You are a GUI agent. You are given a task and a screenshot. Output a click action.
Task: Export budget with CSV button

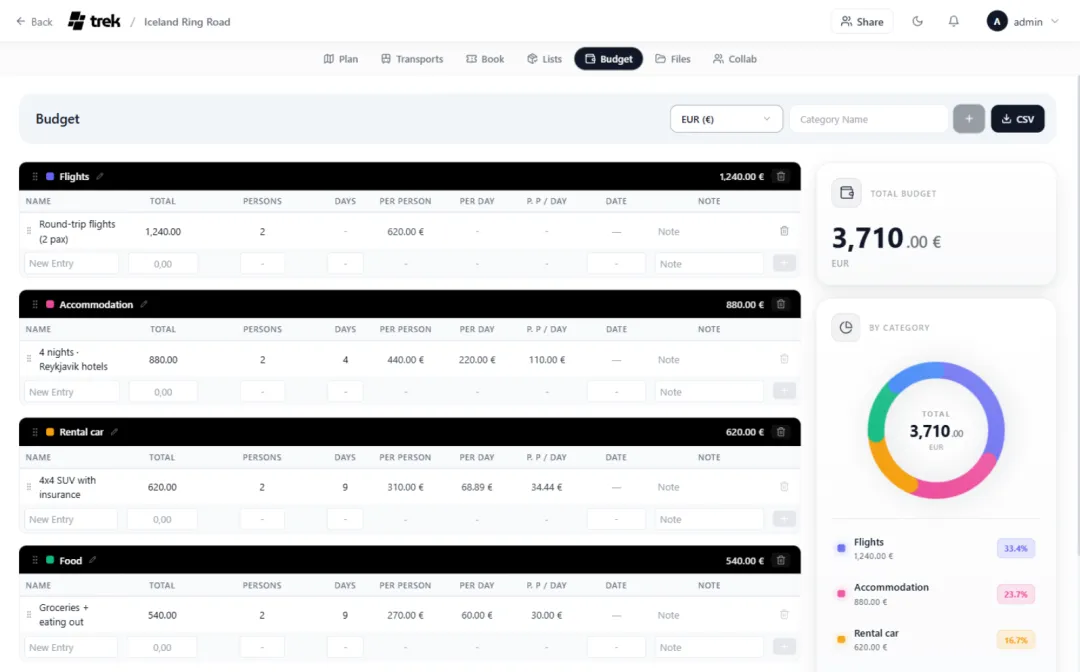pyautogui.click(x=1017, y=119)
